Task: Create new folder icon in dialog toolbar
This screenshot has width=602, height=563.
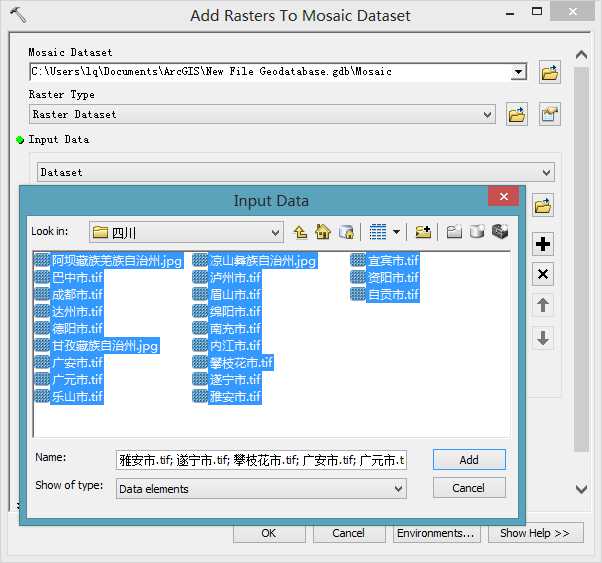Action: point(454,232)
